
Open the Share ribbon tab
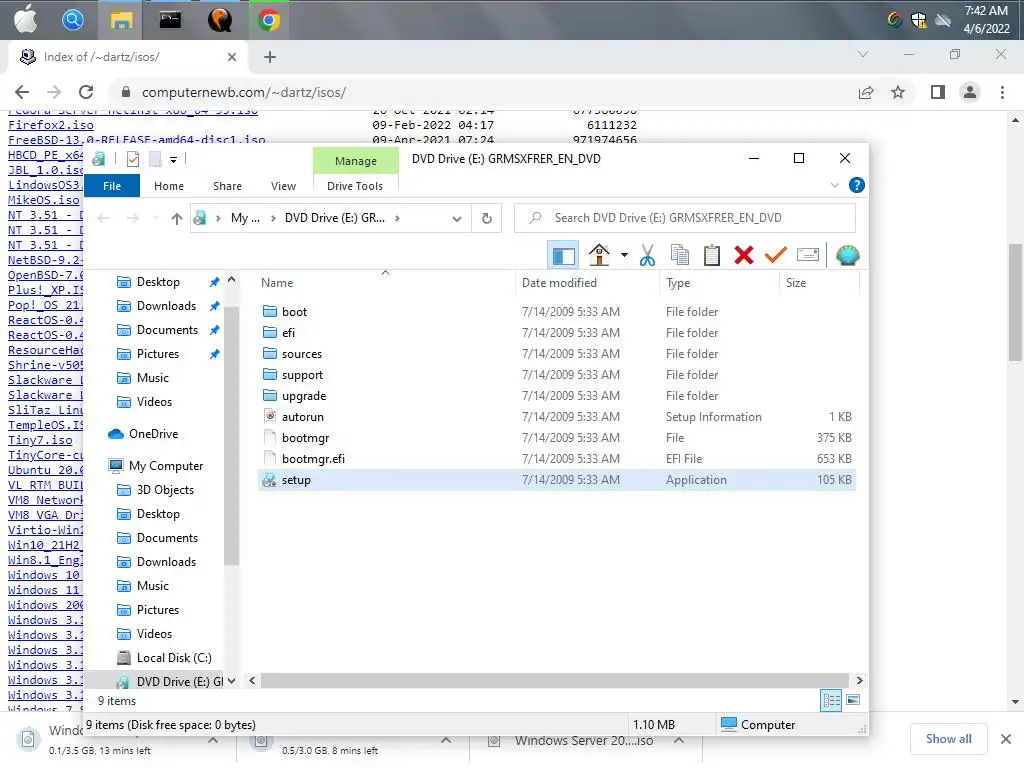pyautogui.click(x=227, y=186)
